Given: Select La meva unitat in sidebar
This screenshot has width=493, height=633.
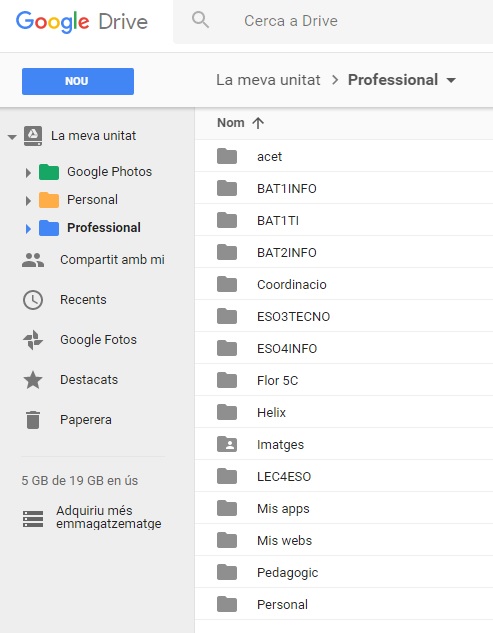Looking at the screenshot, I should pyautogui.click(x=93, y=136).
